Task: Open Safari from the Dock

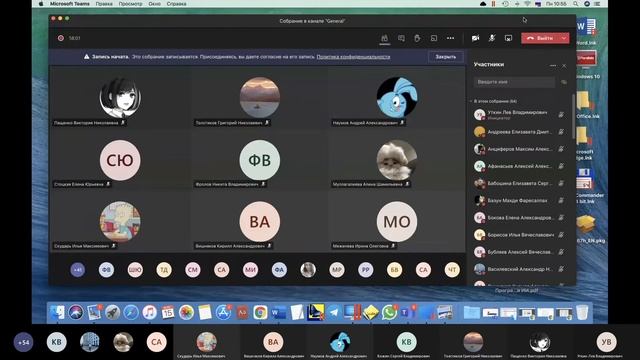Action: click(x=131, y=313)
